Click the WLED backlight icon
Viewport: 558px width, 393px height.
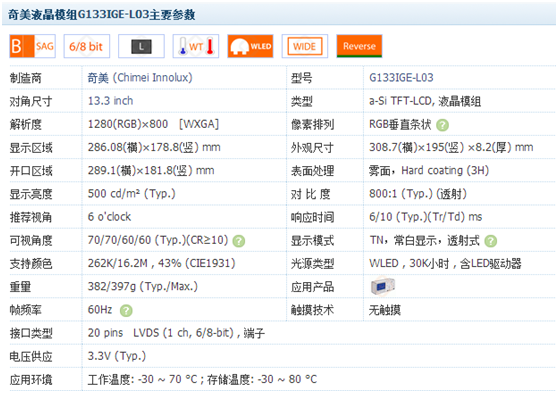251,46
